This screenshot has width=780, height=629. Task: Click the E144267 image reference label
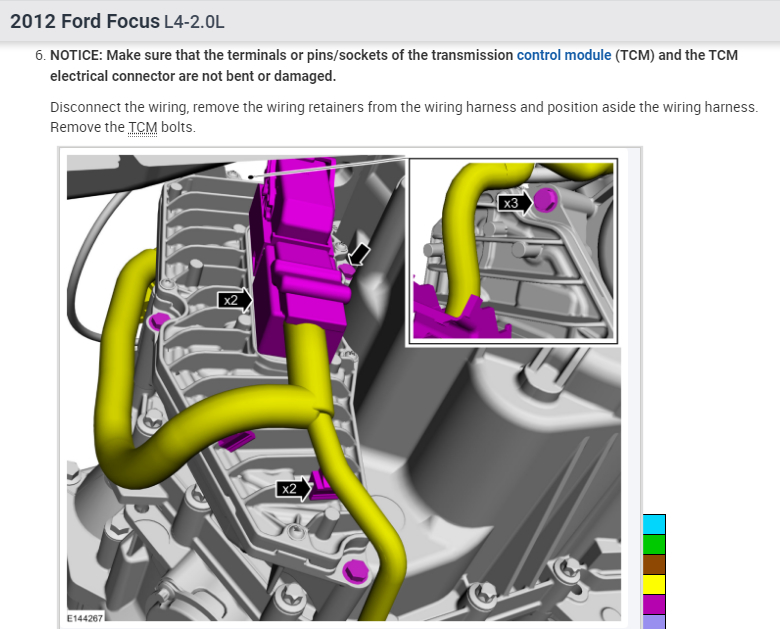point(85,618)
